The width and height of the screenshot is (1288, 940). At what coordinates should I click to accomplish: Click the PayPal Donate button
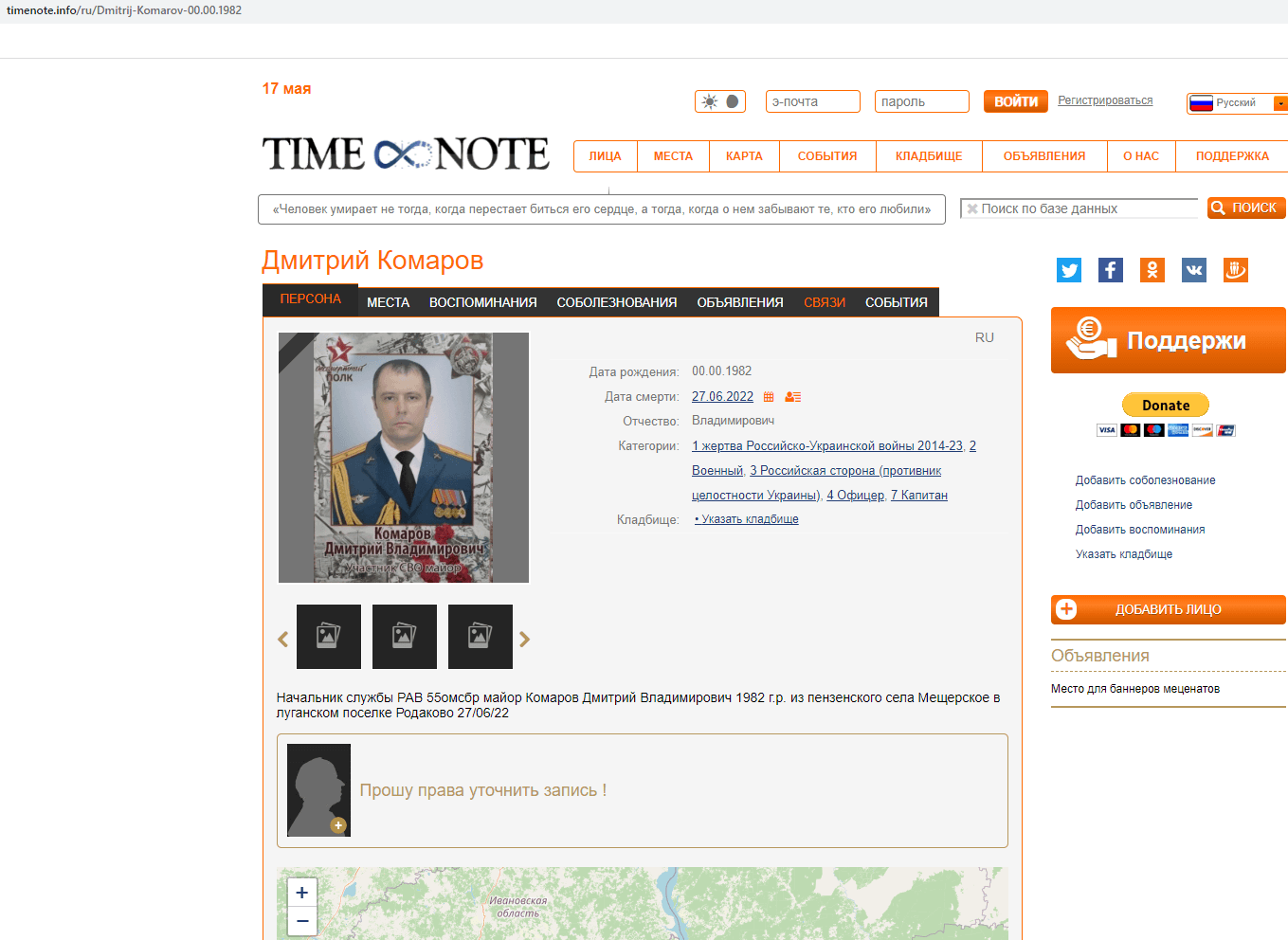1165,406
